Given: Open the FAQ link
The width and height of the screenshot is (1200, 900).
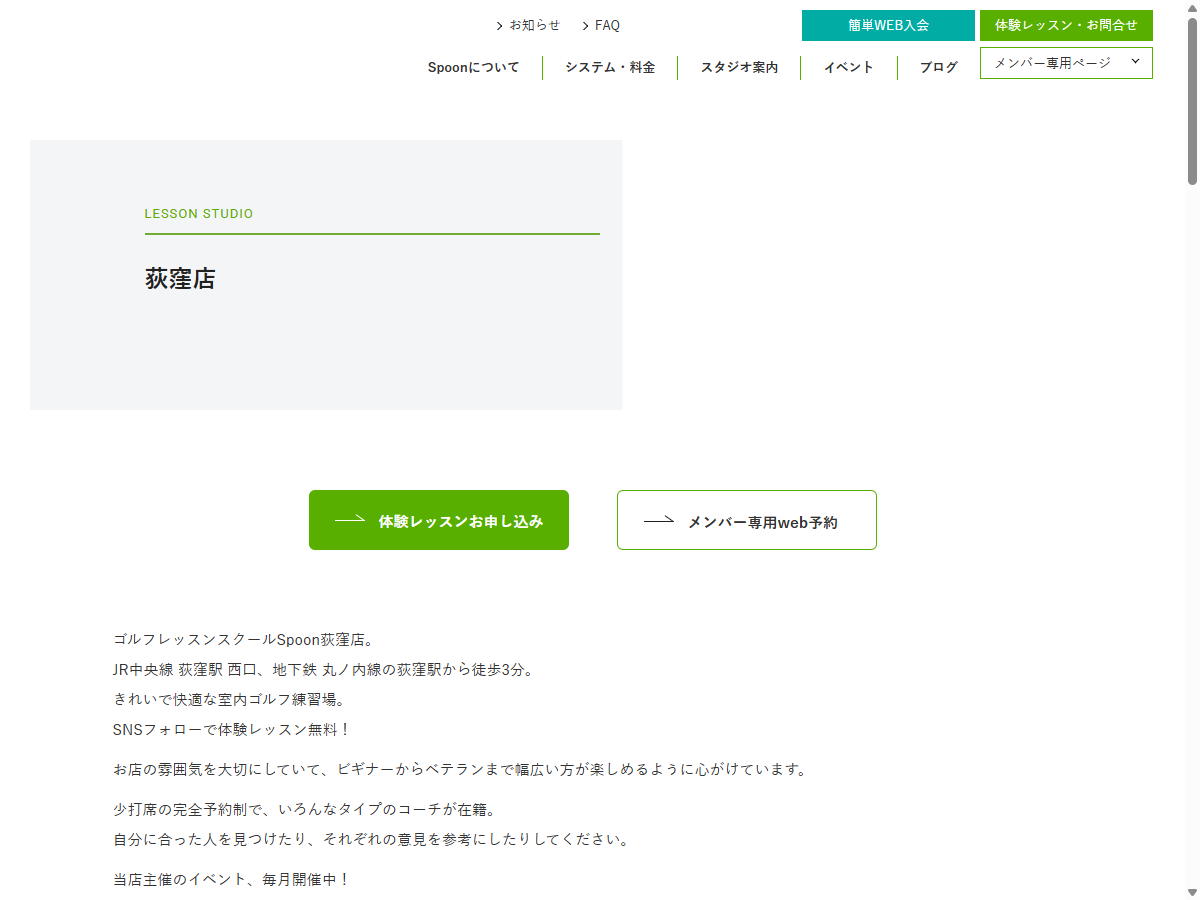Looking at the screenshot, I should click(x=607, y=25).
